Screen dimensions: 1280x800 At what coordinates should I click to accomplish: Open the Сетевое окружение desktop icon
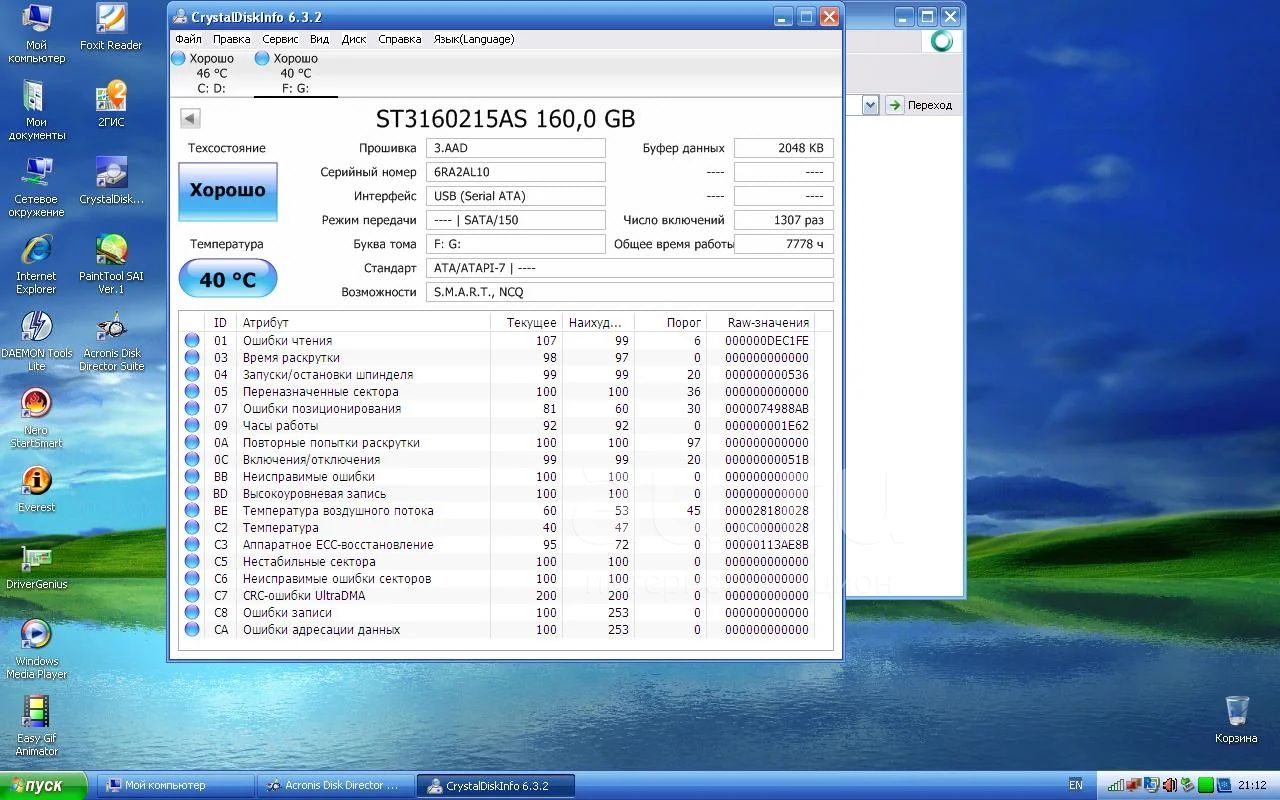point(37,187)
